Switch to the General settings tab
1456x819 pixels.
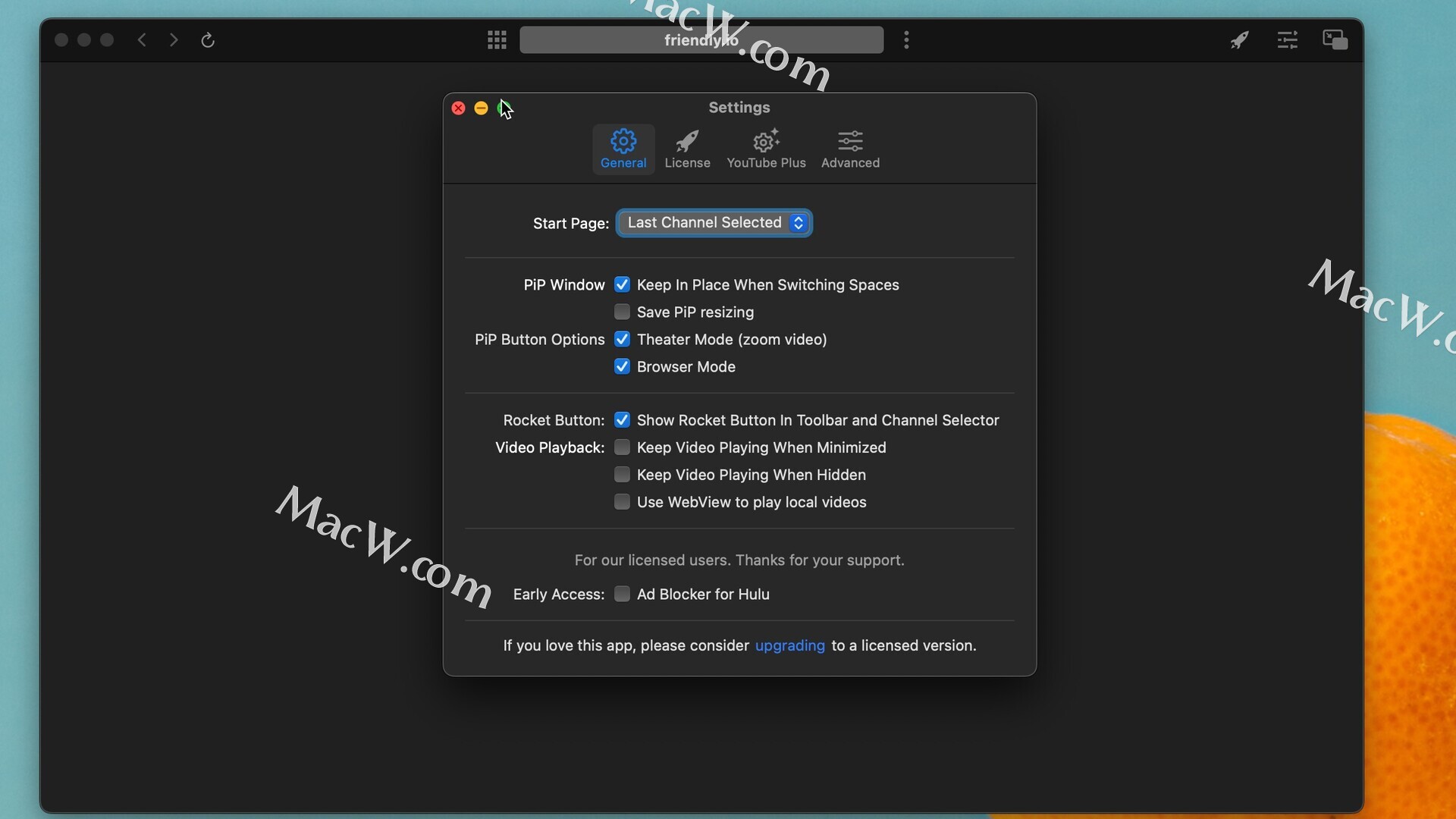point(623,149)
